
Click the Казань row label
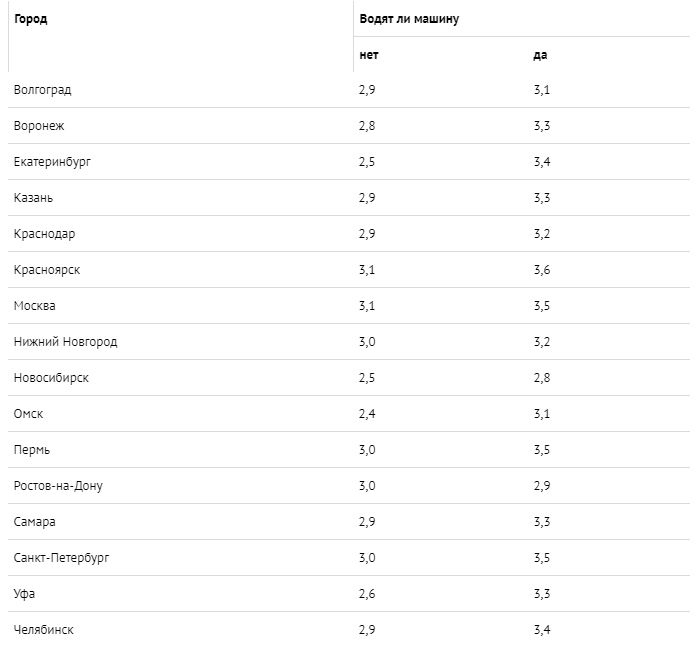(x=33, y=198)
